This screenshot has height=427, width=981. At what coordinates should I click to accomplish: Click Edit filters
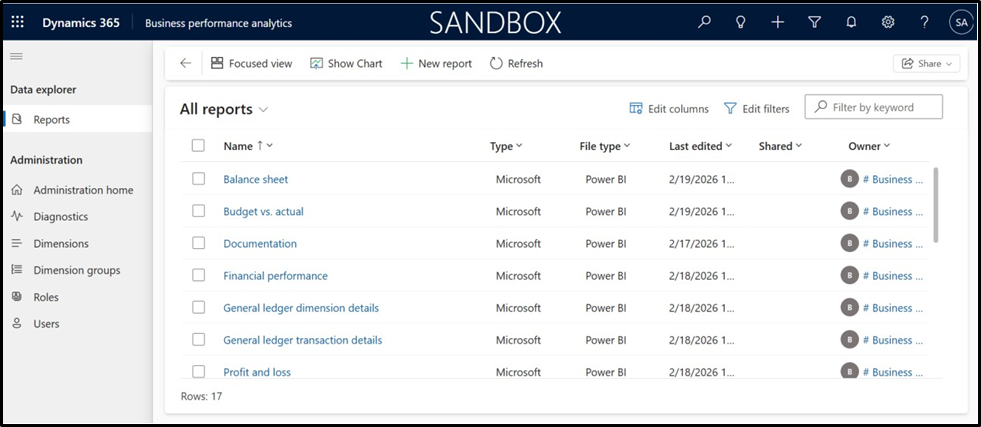pyautogui.click(x=756, y=109)
